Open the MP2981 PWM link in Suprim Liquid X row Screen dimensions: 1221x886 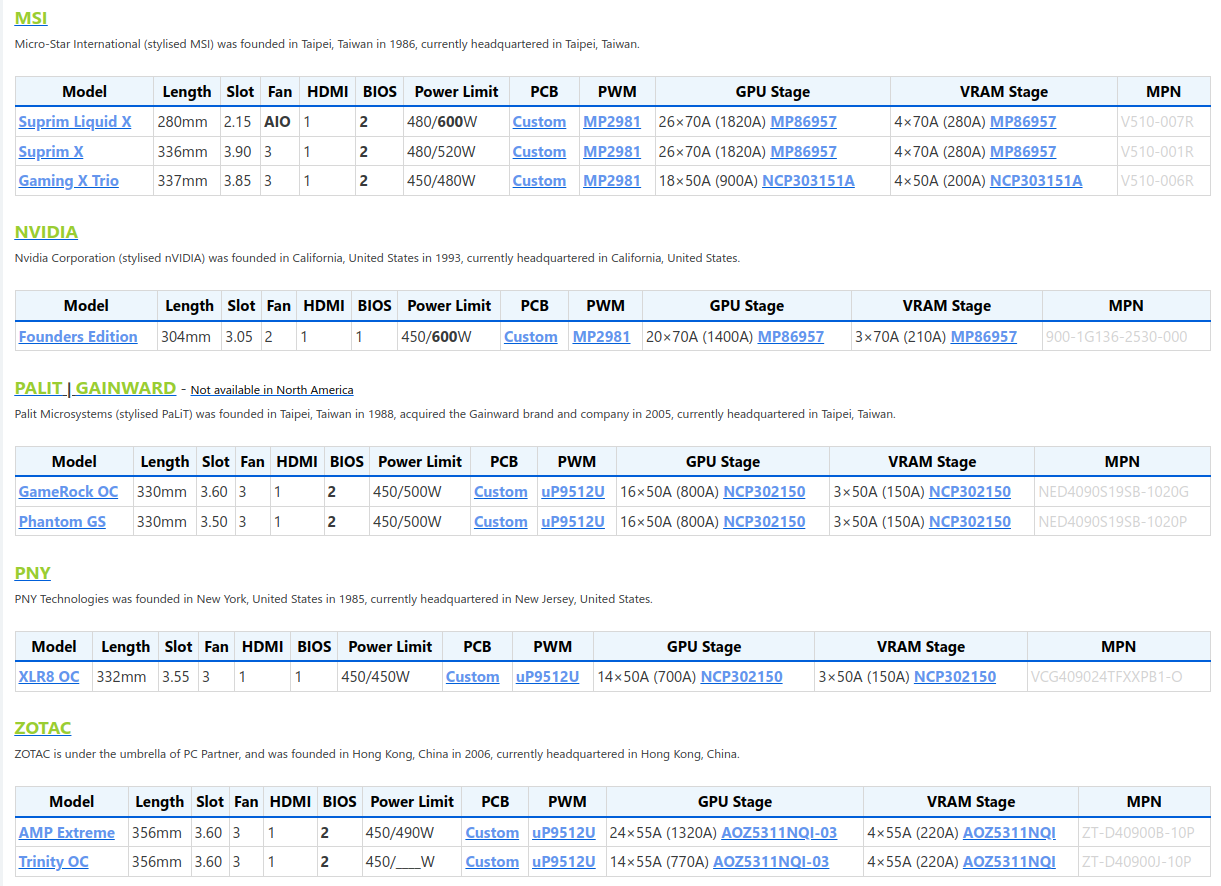[612, 122]
